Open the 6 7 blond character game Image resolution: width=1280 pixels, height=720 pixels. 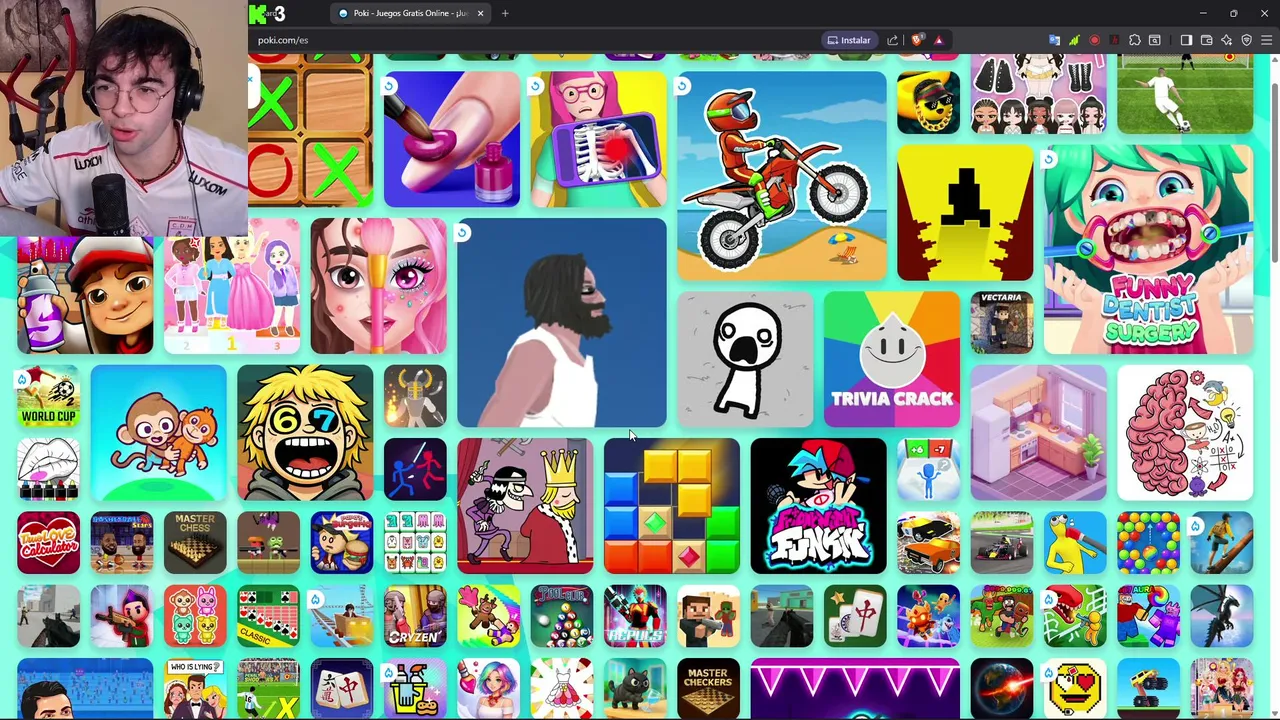click(x=305, y=433)
